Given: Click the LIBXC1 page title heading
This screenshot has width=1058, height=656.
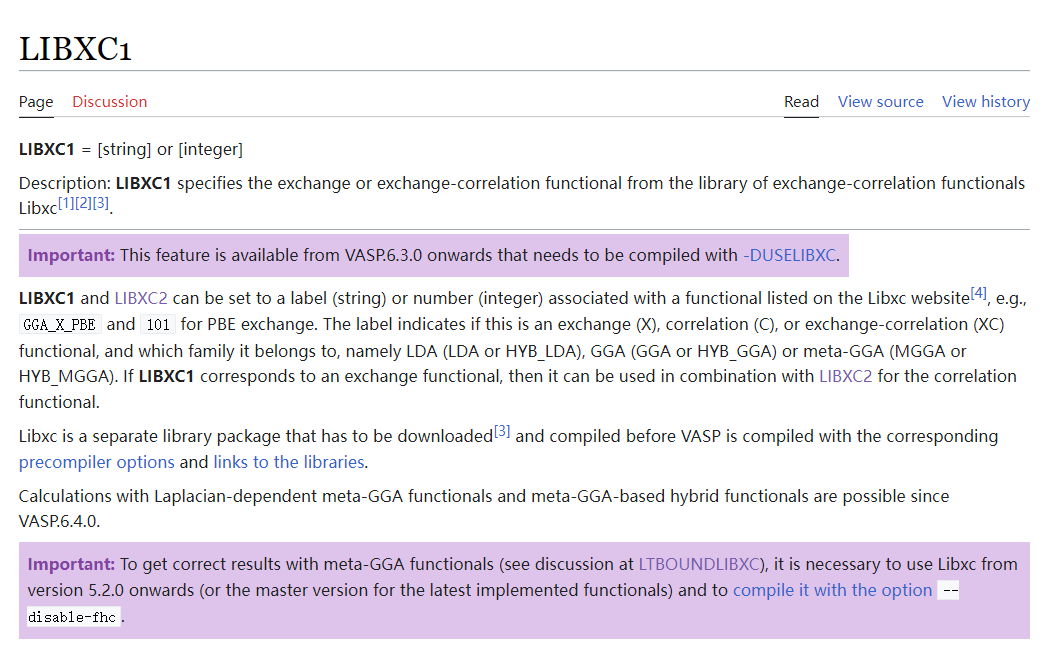Looking at the screenshot, I should (75, 49).
